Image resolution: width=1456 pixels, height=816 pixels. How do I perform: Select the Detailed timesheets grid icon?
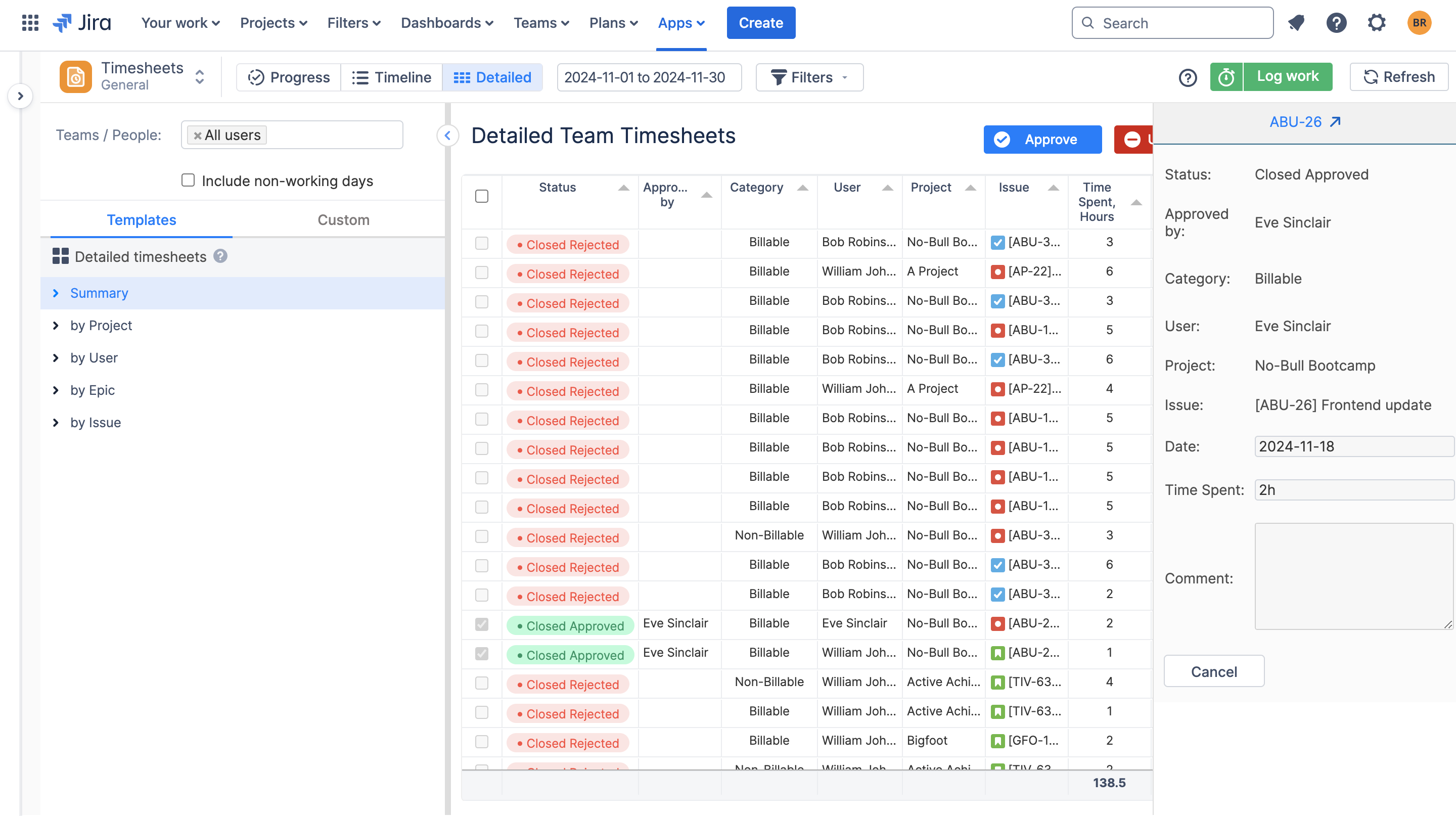[62, 256]
